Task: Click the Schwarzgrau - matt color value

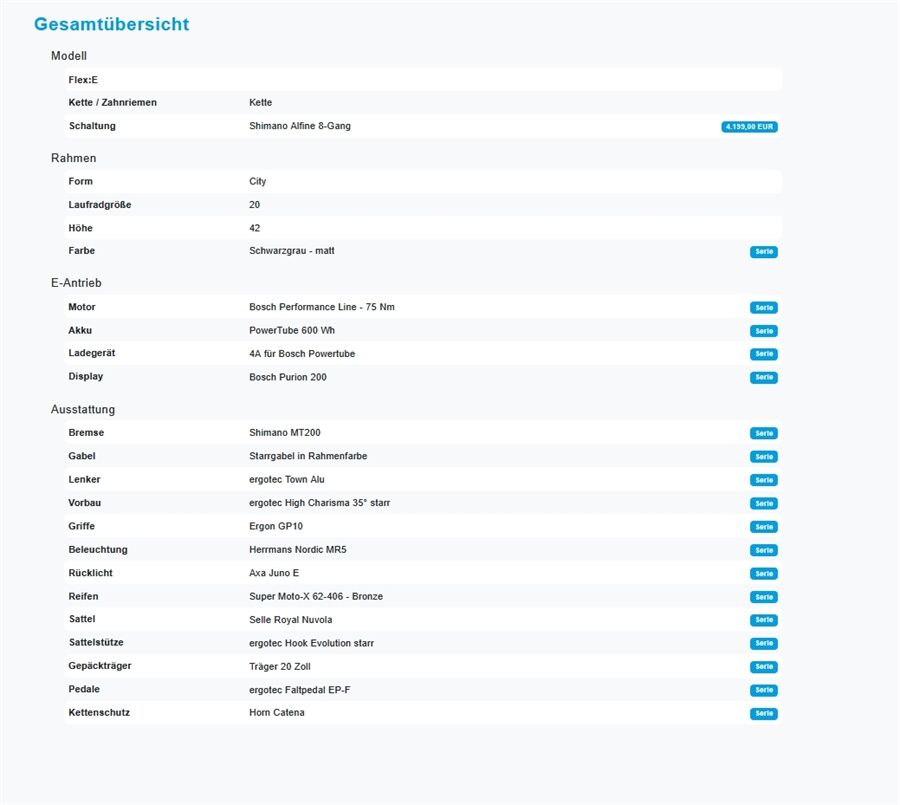Action: (291, 251)
